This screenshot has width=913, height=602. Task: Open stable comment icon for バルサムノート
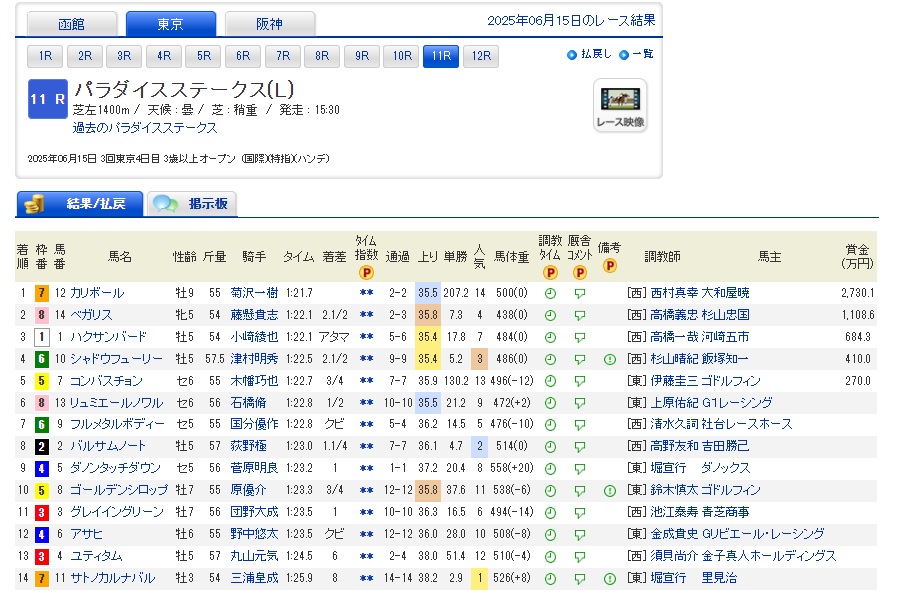tap(579, 447)
